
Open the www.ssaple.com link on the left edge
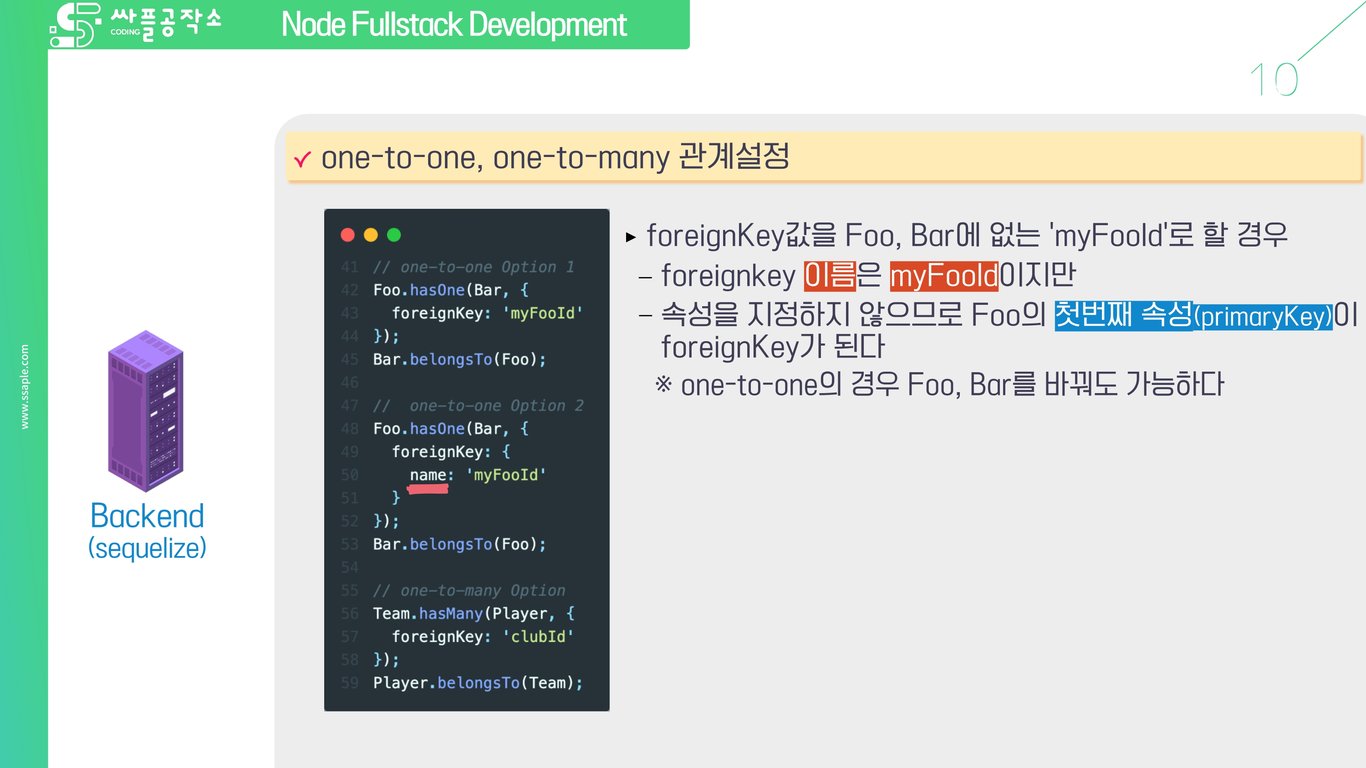[25, 387]
